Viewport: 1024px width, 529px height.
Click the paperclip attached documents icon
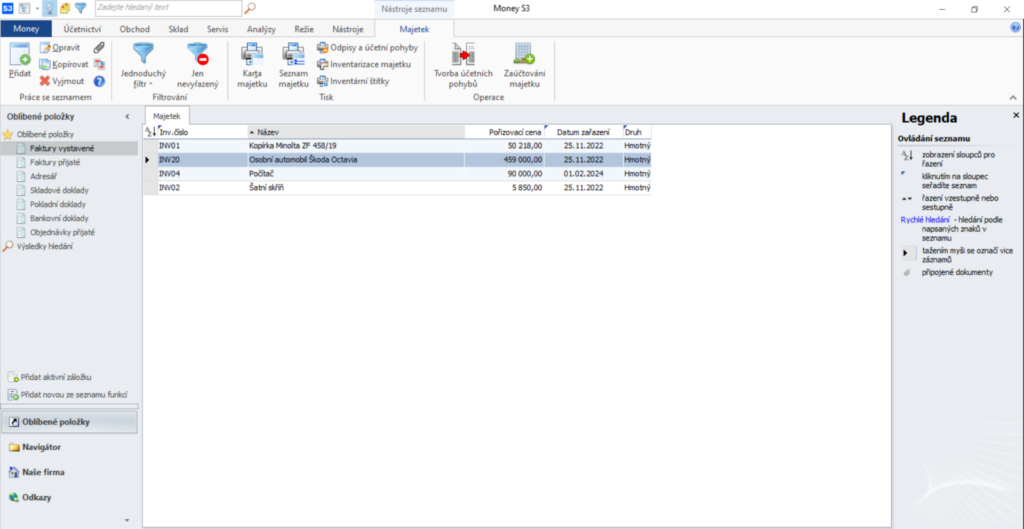99,47
